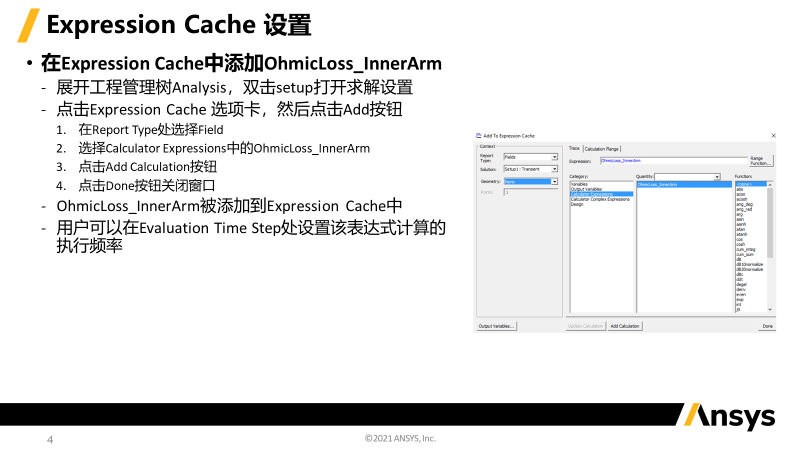Expand the Geometry dropdown

click(x=554, y=181)
